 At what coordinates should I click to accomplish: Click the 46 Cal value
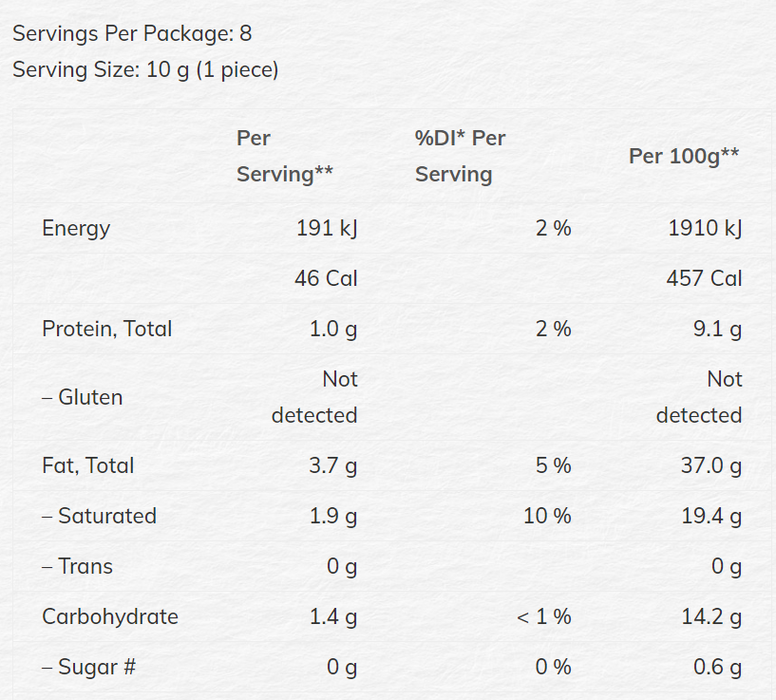click(x=327, y=278)
